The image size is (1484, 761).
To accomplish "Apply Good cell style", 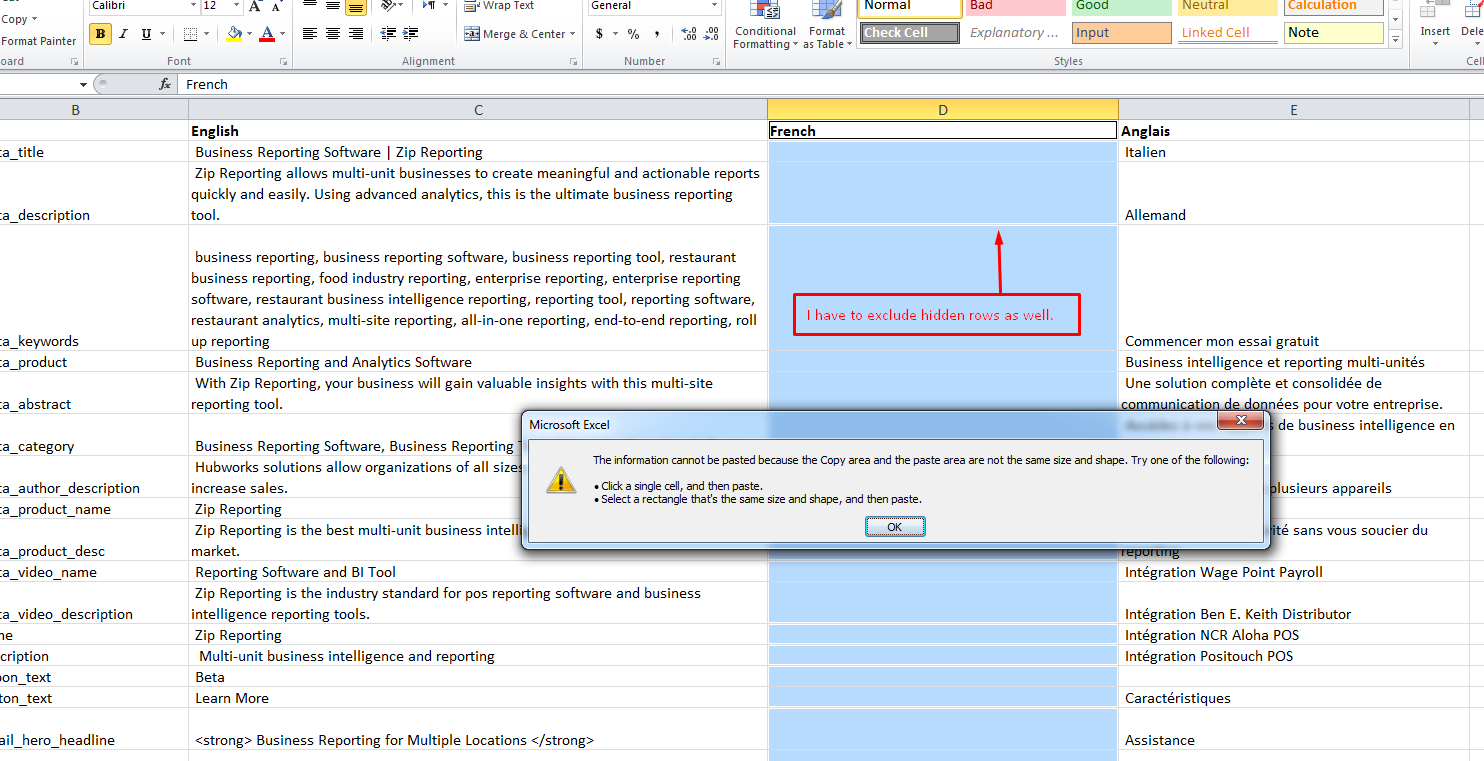I will [1122, 6].
